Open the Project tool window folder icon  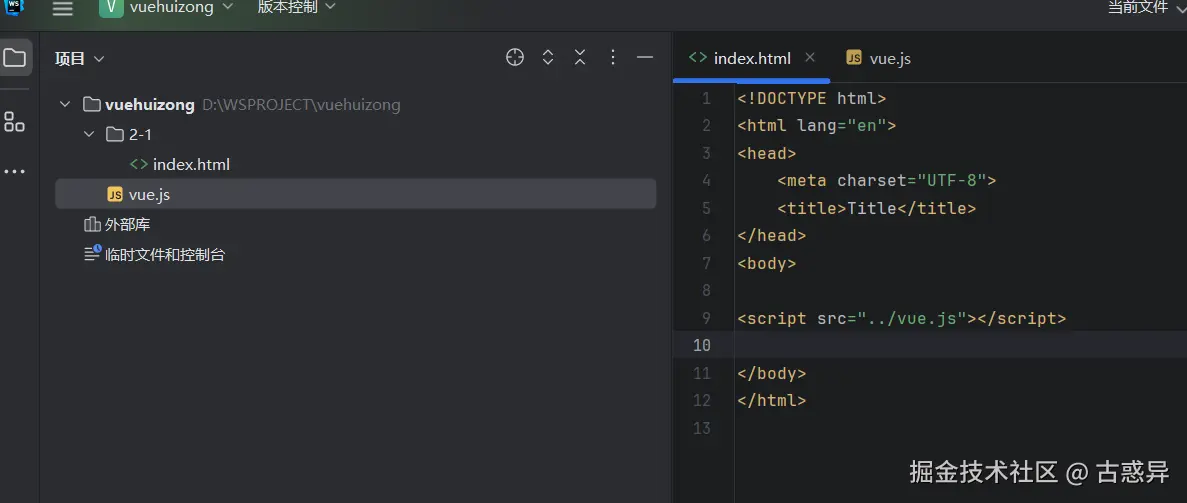[15, 58]
